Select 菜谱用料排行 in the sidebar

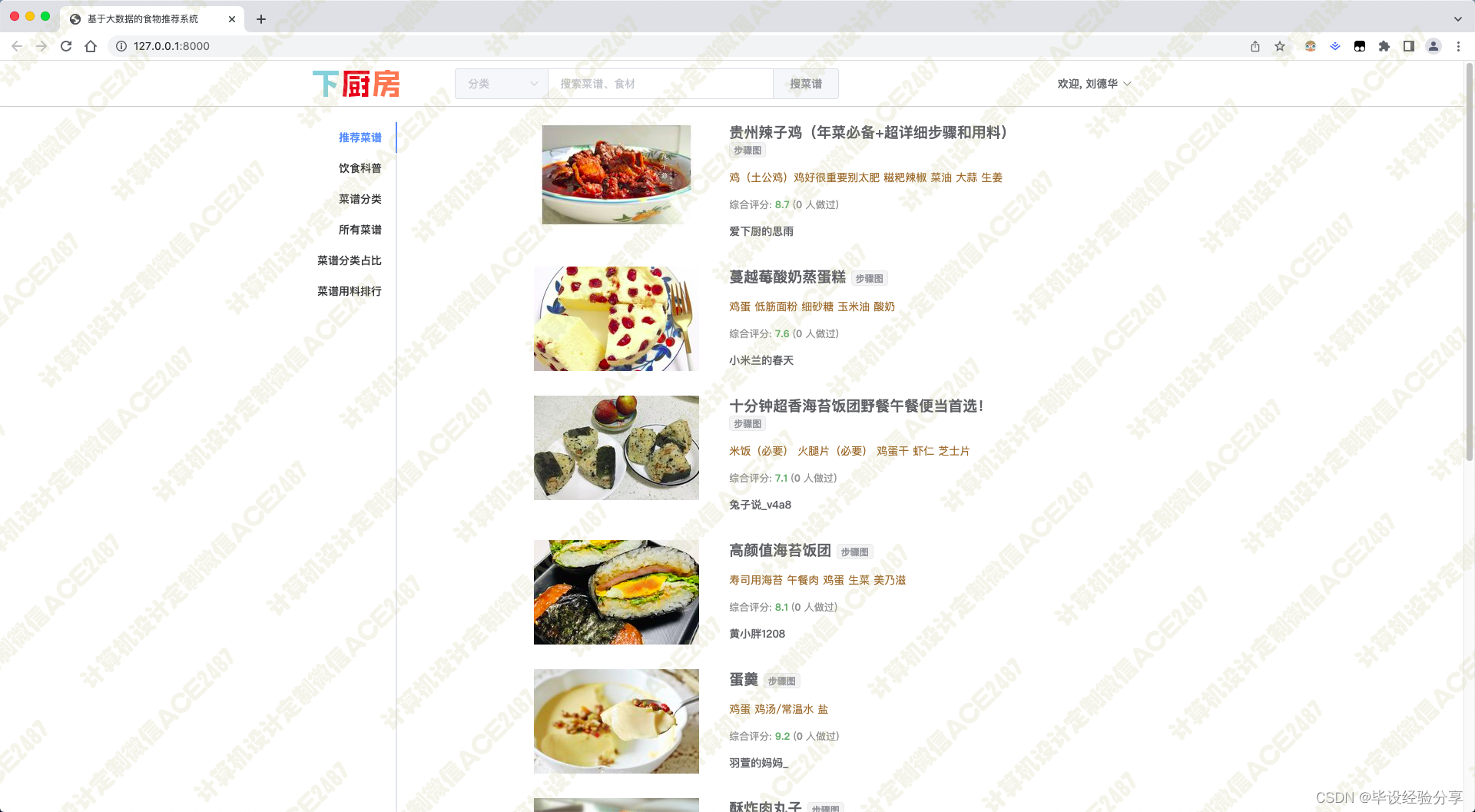click(x=350, y=291)
